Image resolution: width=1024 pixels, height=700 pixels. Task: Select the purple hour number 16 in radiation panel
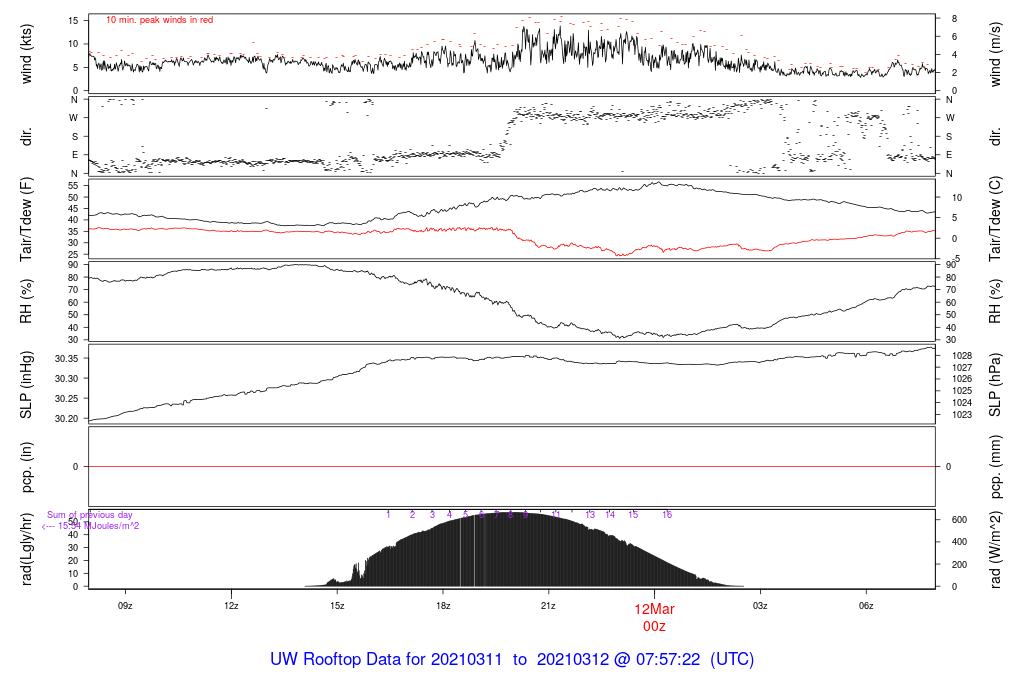click(667, 514)
